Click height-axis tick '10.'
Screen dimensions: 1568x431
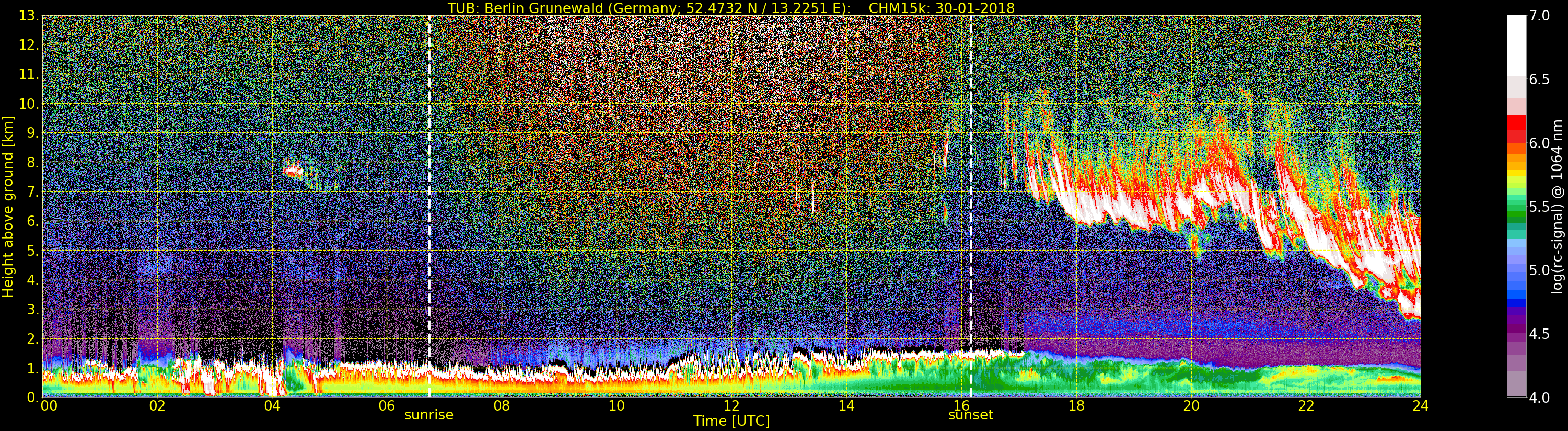click(x=30, y=104)
